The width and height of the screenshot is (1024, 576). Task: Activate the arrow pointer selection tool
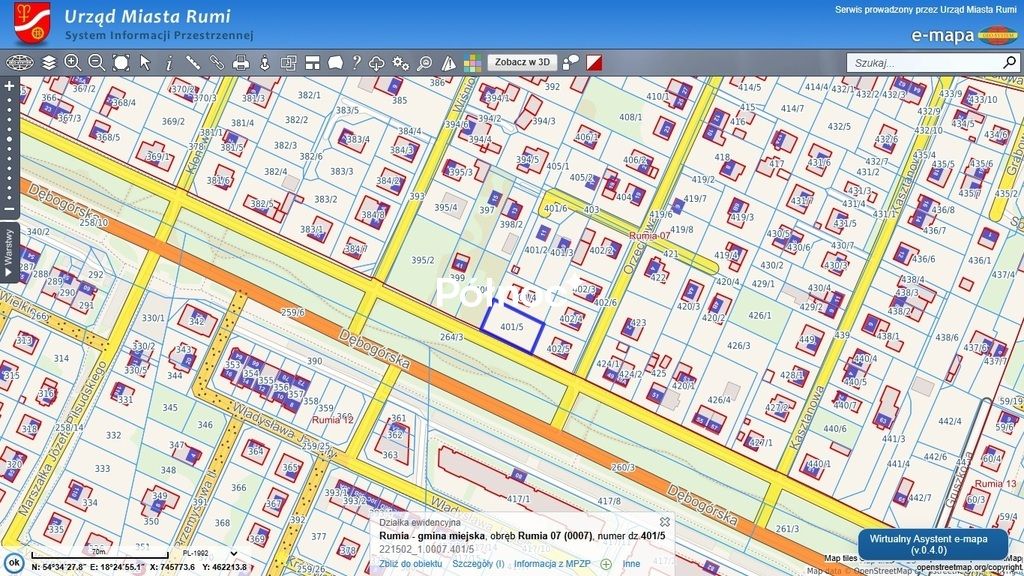point(145,63)
